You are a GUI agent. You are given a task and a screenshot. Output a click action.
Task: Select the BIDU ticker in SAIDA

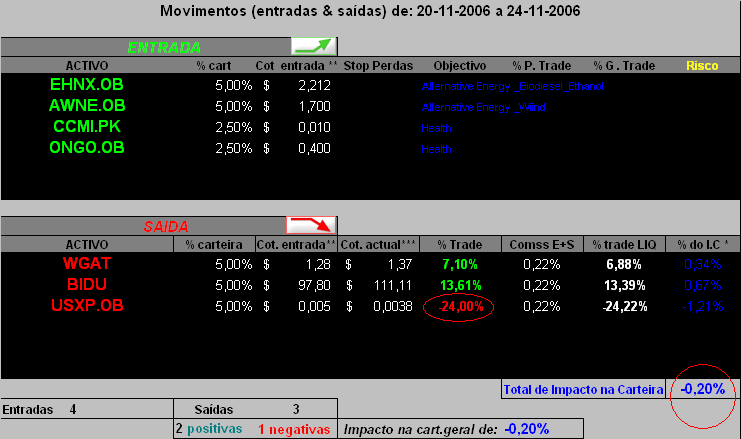(x=86, y=284)
